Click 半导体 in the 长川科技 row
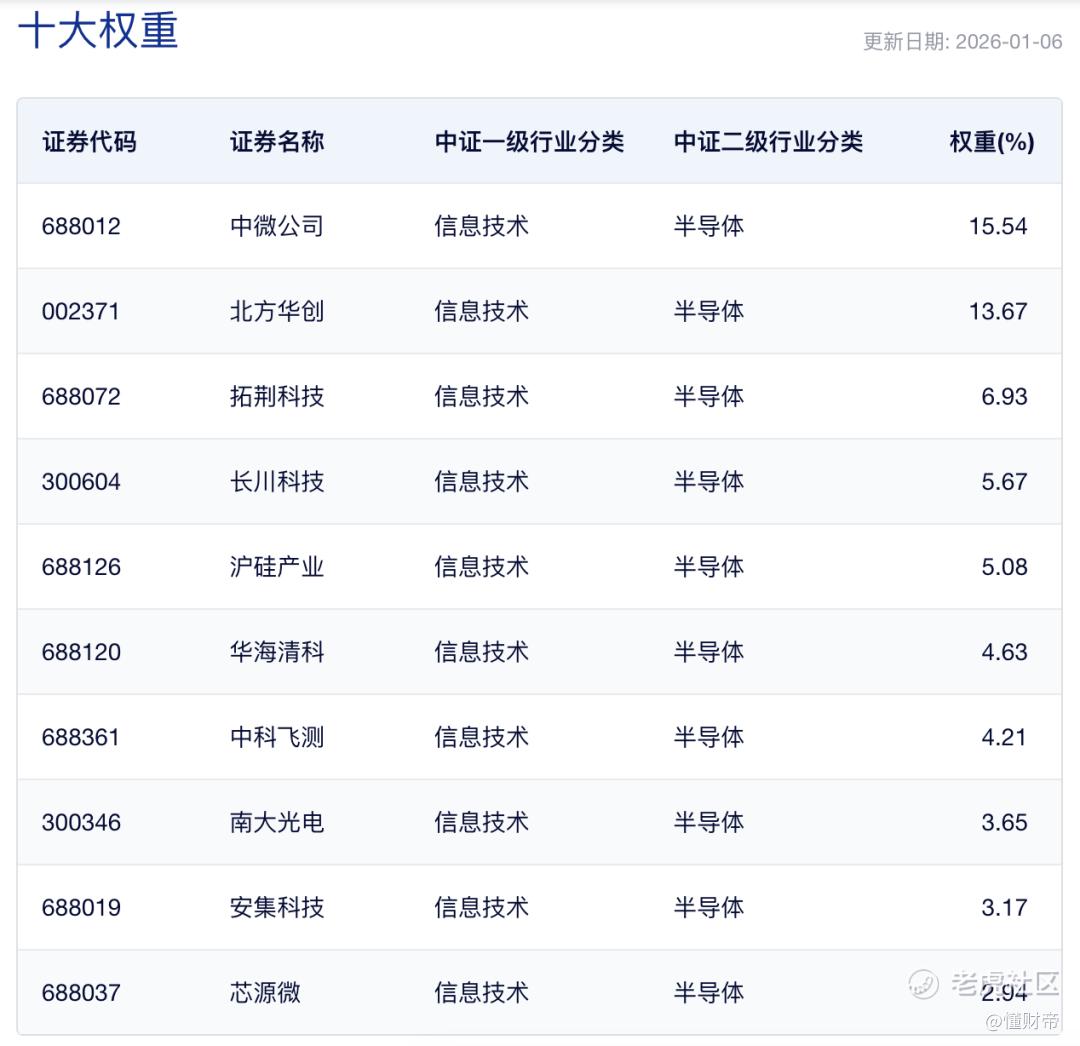The image size is (1080, 1046). coord(709,481)
